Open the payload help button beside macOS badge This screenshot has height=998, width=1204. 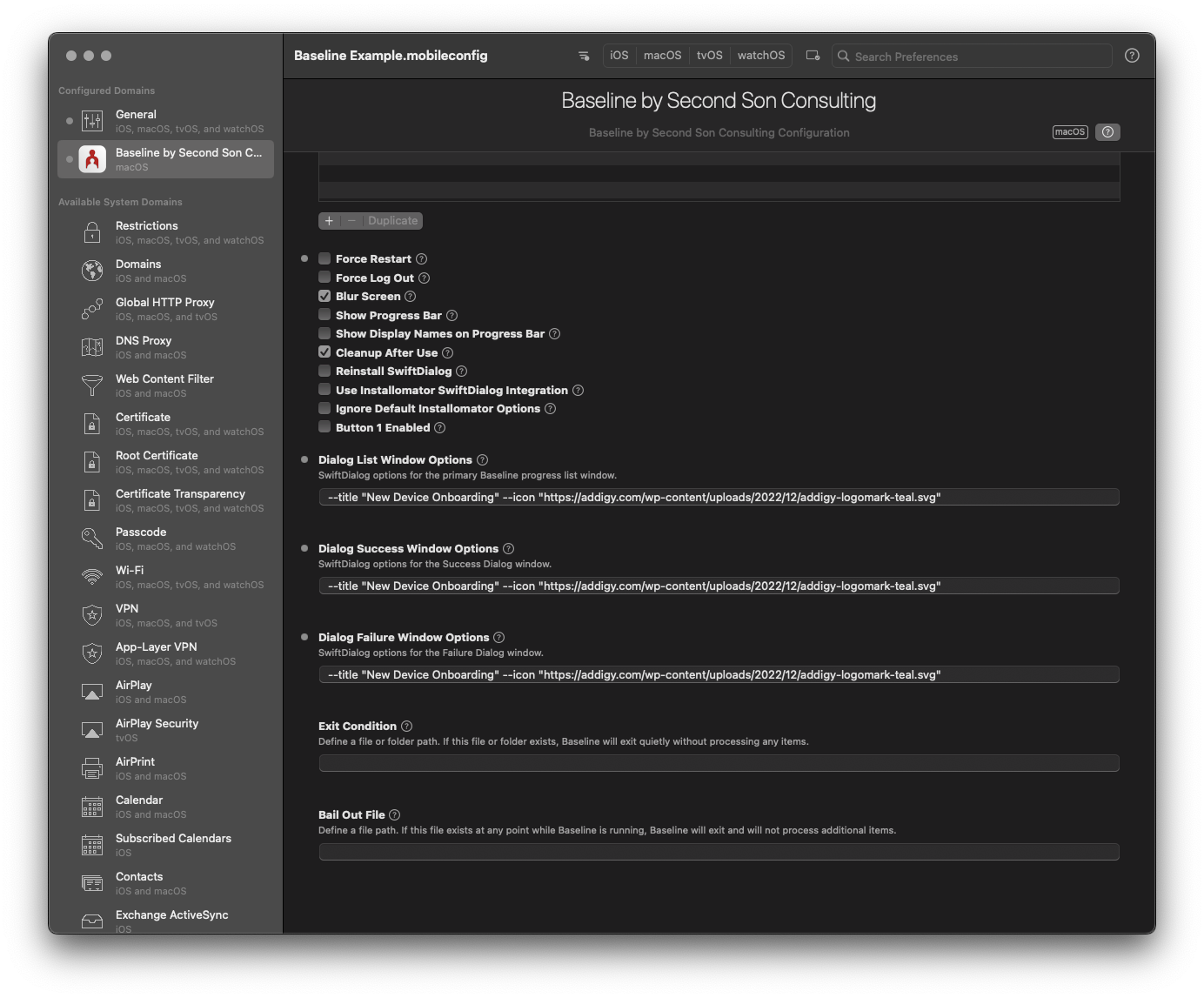point(1107,132)
